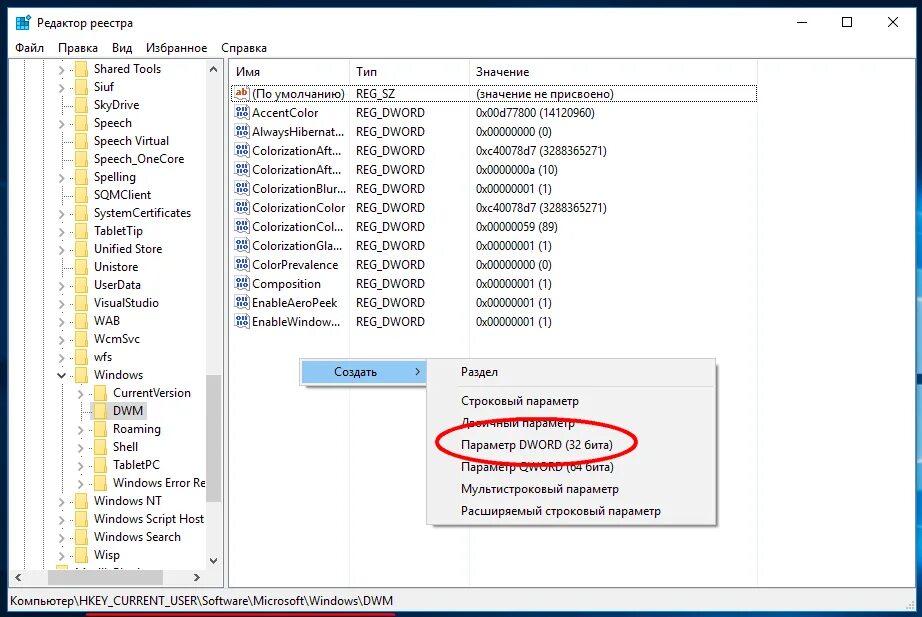Click horizontal scrollbar right arrow
This screenshot has height=617, width=922.
[197, 578]
